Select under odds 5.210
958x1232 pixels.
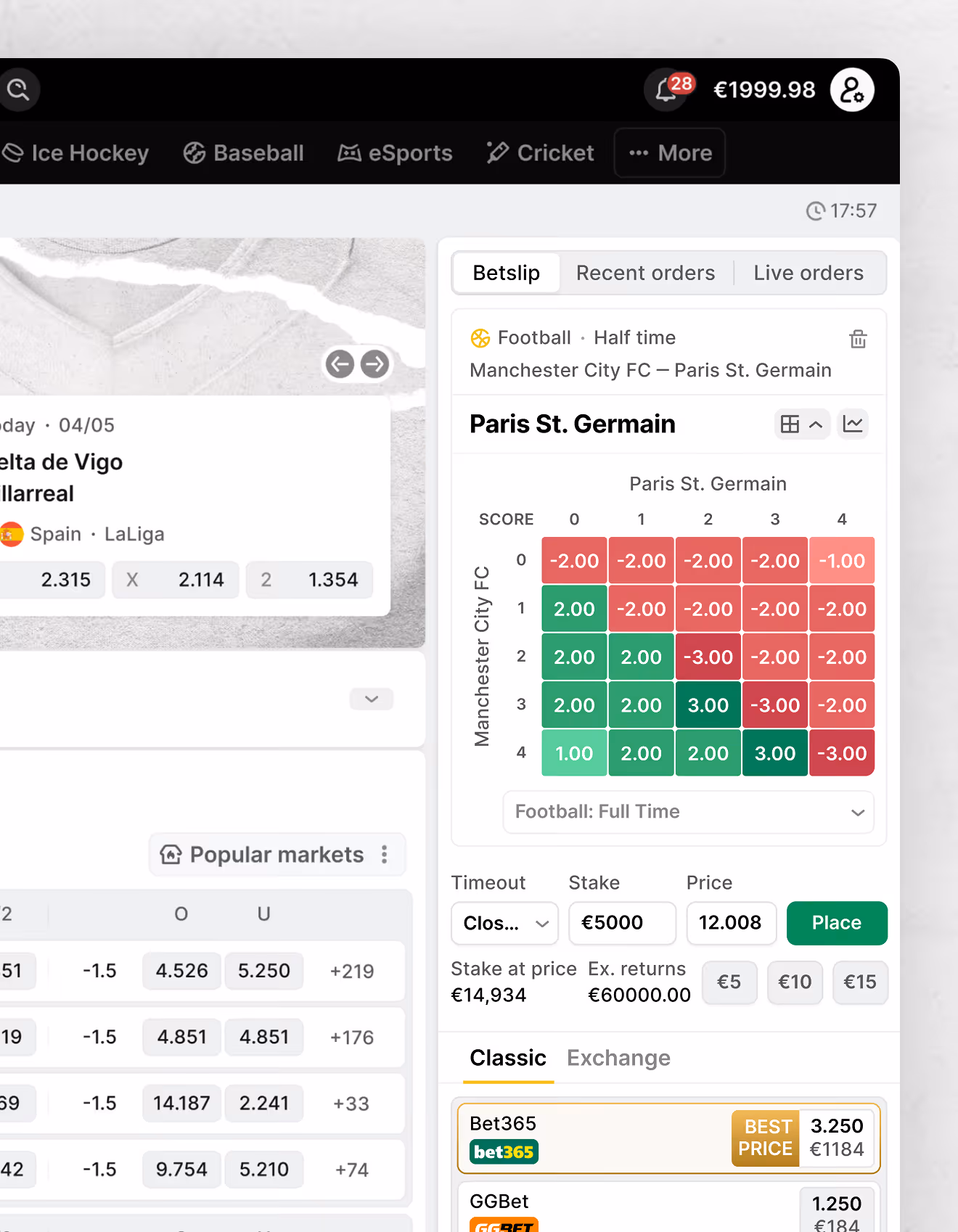coord(264,1170)
